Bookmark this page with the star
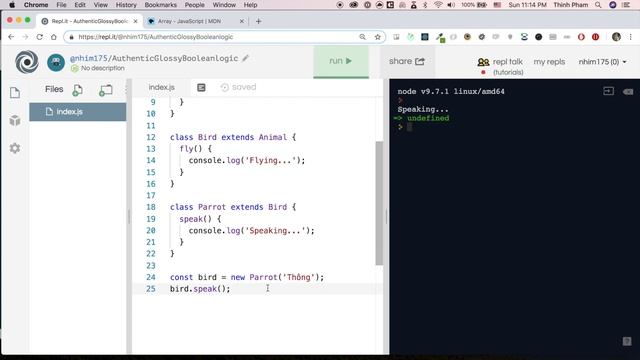The image size is (640, 360). (378, 37)
